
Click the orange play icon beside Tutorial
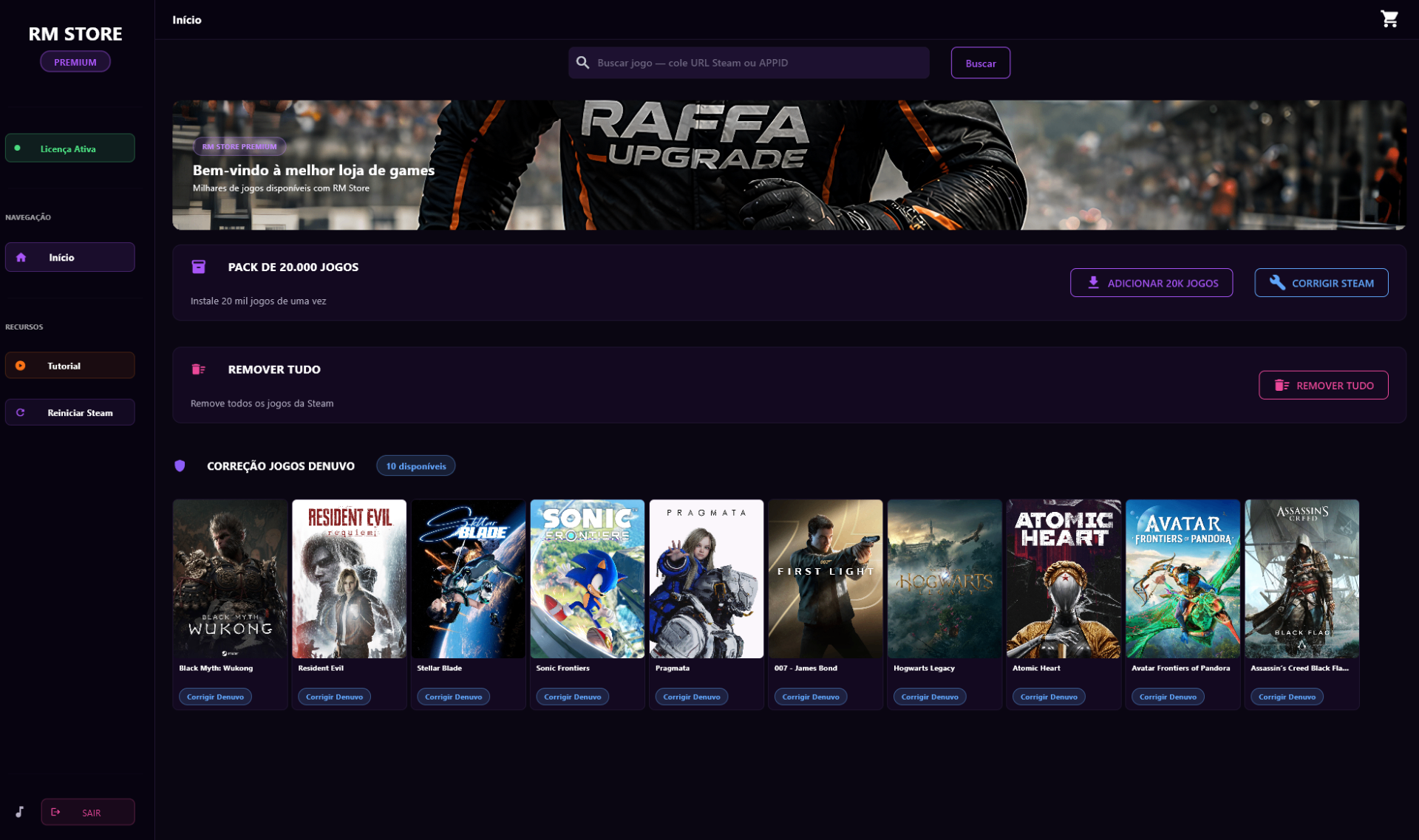tap(21, 366)
